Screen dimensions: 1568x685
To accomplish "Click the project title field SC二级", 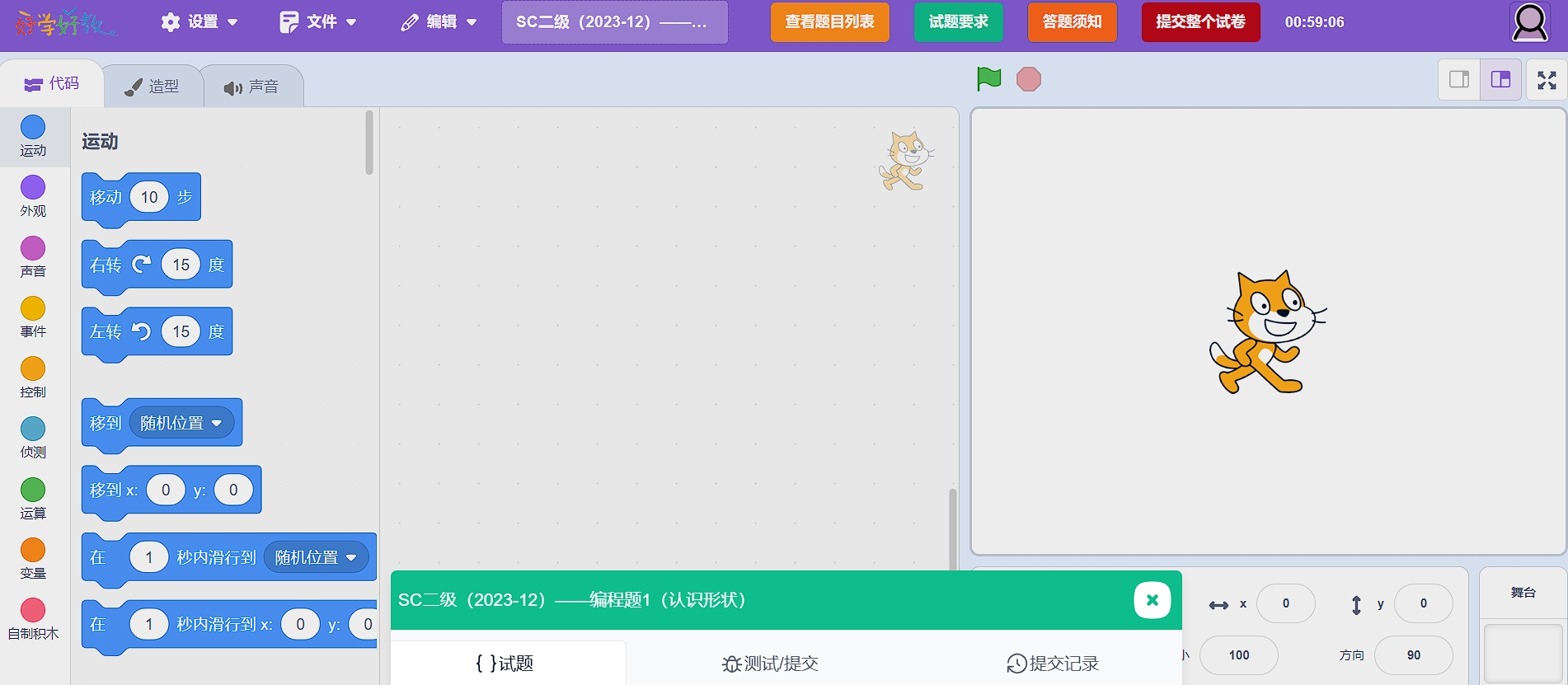I will (614, 22).
